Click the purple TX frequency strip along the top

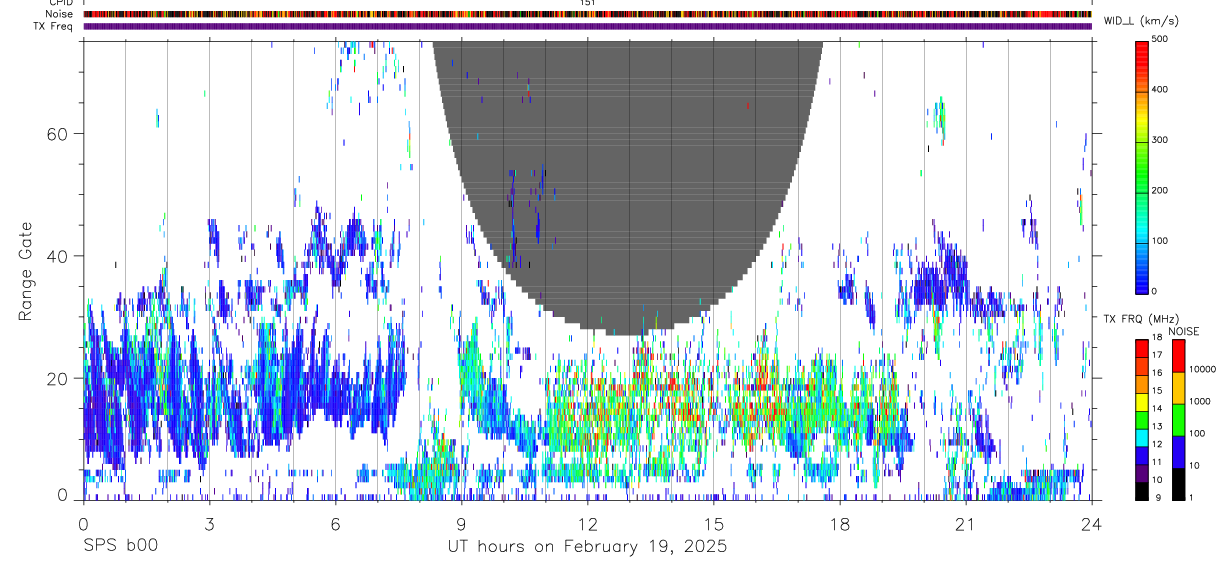click(x=587, y=26)
